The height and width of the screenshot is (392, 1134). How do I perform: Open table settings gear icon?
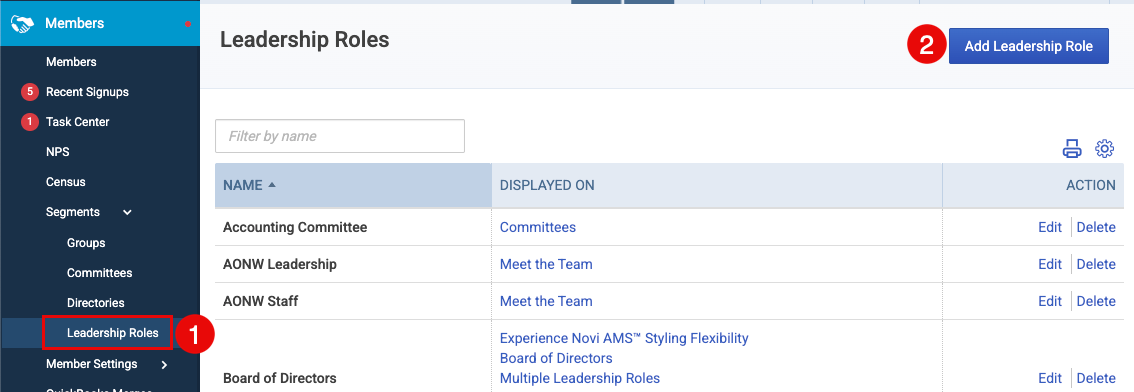(x=1104, y=149)
